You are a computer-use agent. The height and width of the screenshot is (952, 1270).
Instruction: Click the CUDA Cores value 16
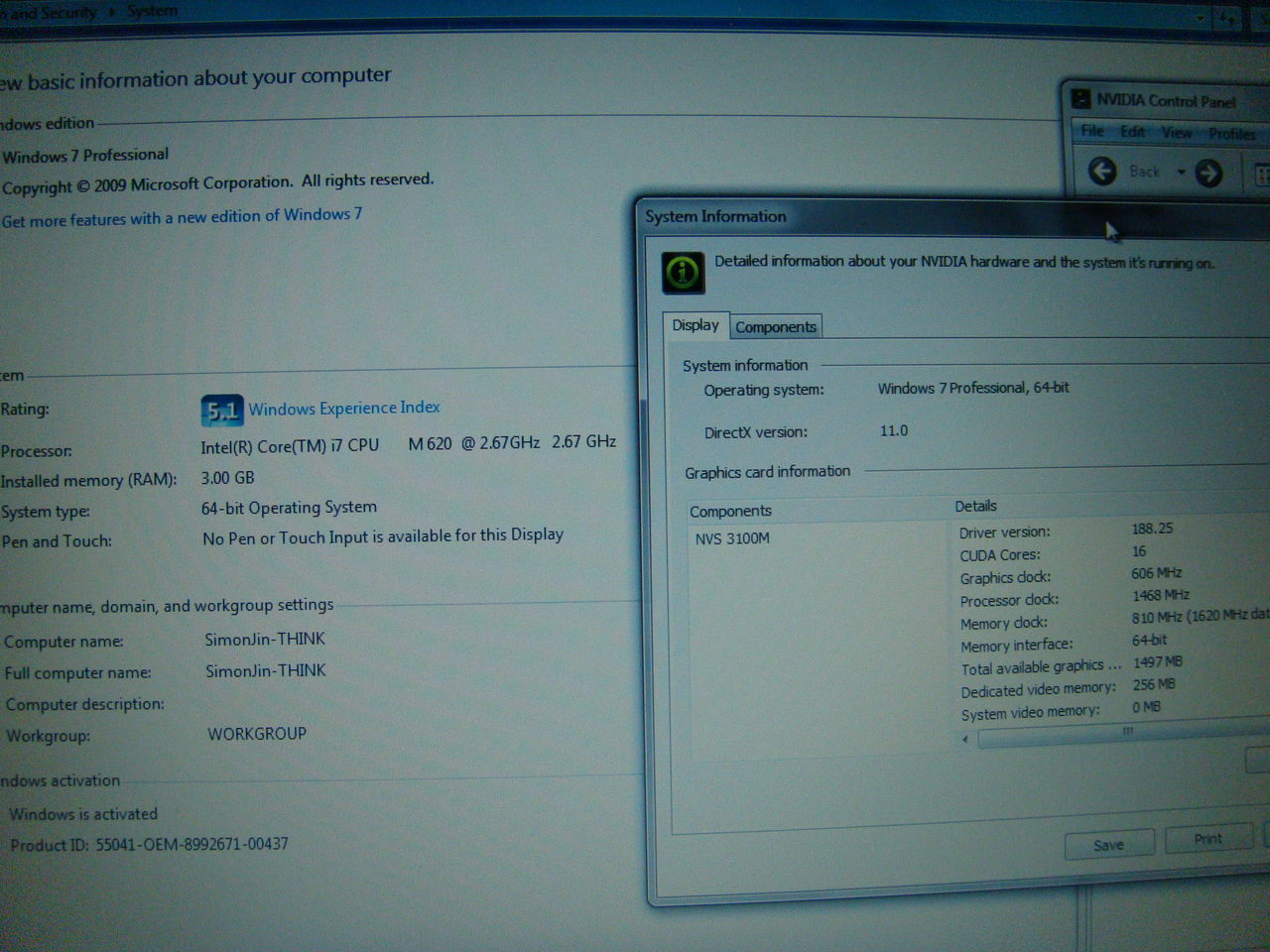(1139, 551)
